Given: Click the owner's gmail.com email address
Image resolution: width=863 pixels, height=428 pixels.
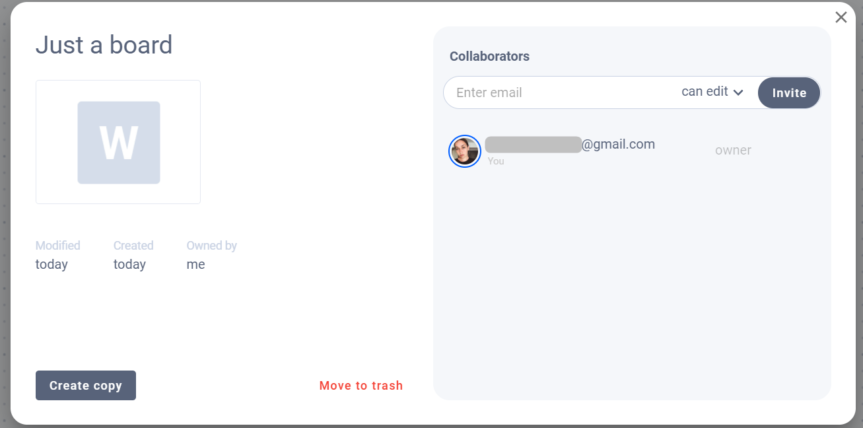Looking at the screenshot, I should coord(570,144).
